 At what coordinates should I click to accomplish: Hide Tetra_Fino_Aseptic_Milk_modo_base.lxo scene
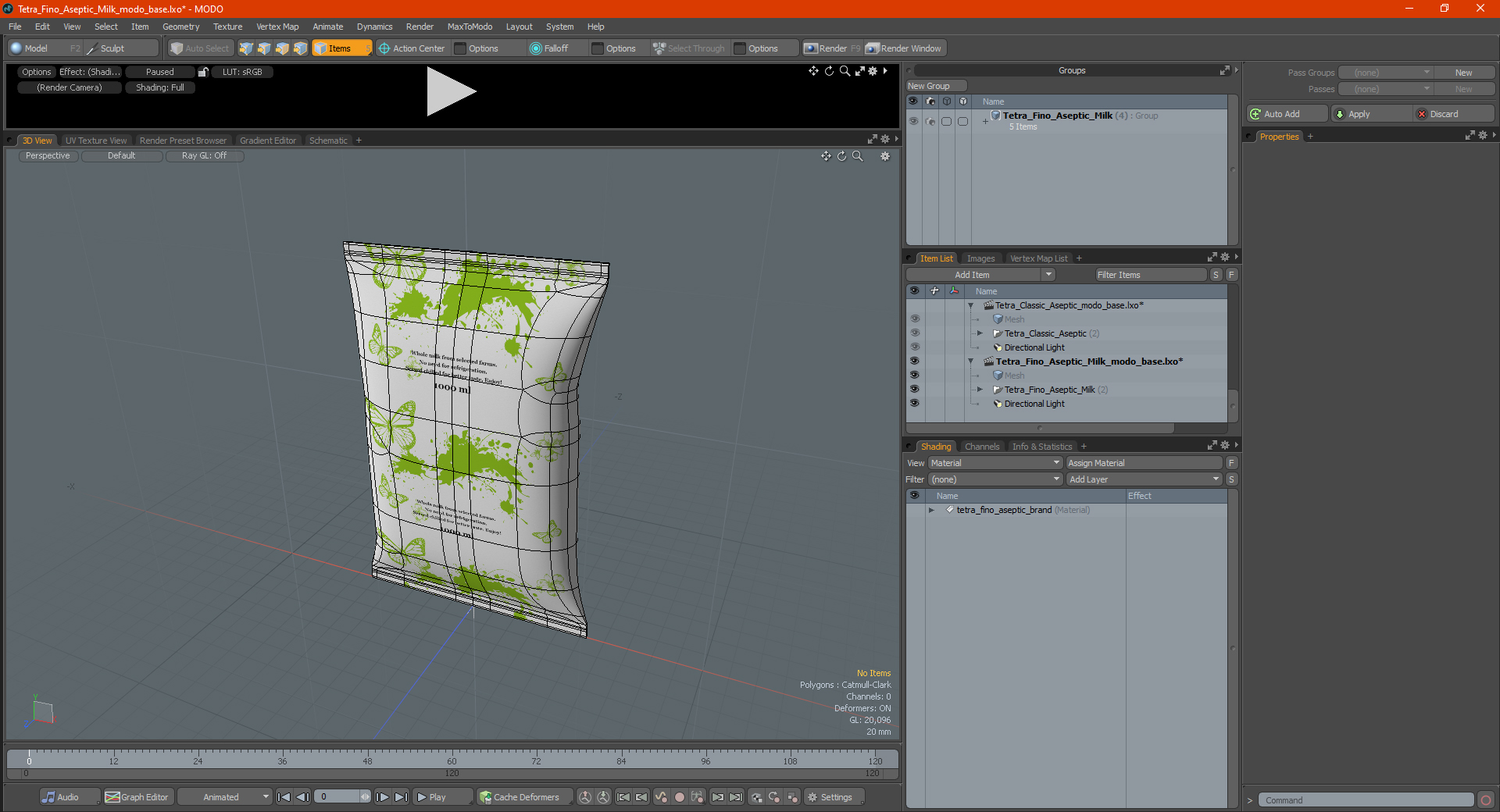click(x=914, y=361)
